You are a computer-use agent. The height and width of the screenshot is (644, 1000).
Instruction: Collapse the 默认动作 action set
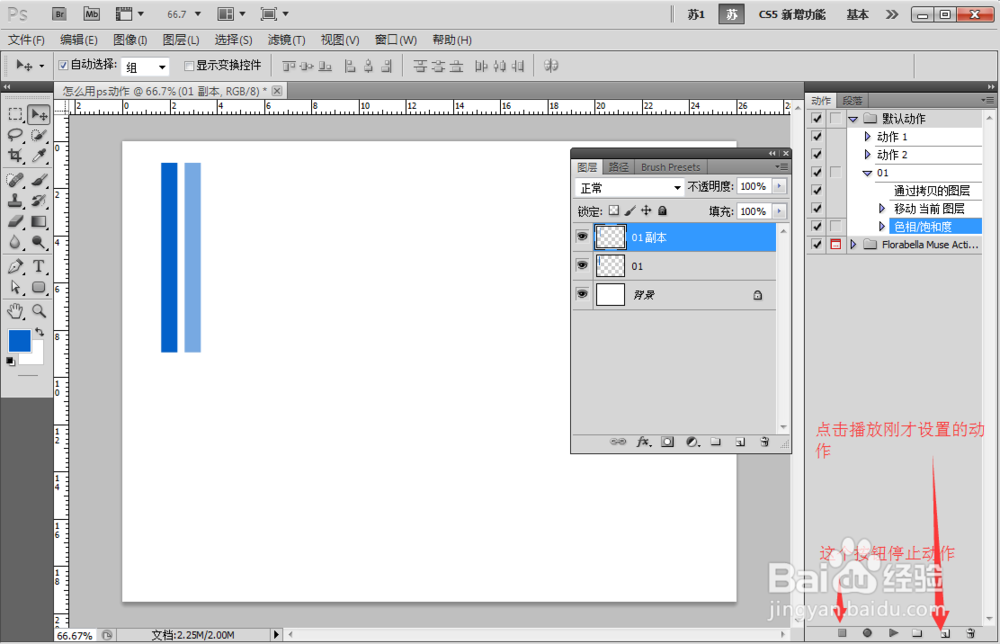(x=853, y=119)
